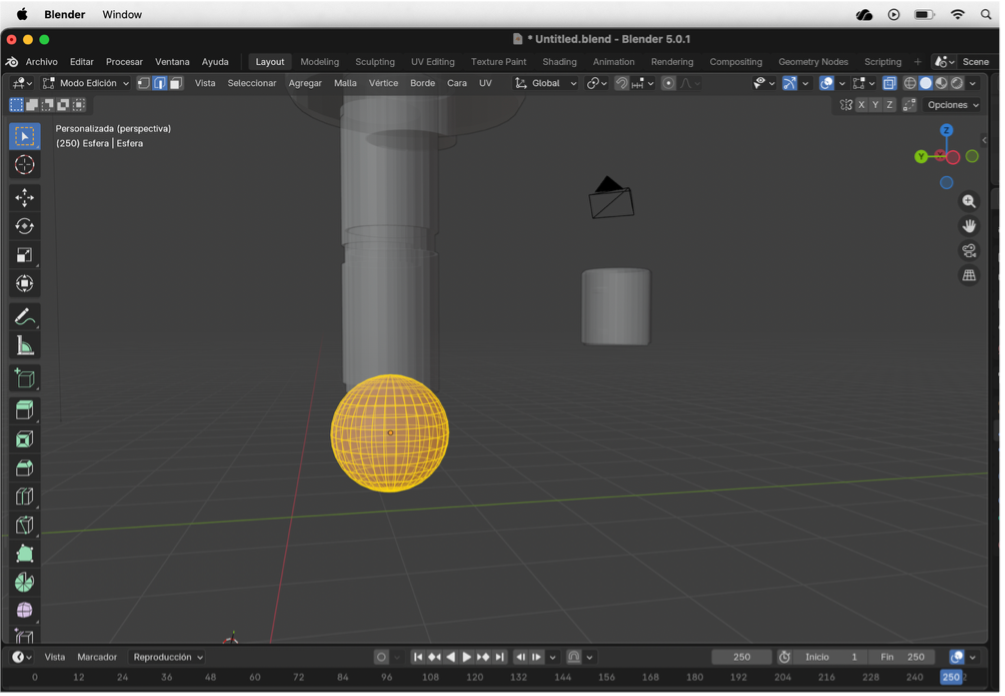Enable X-Ray viewport toggle
Screen dimensions: 1005x696
pyautogui.click(x=889, y=83)
